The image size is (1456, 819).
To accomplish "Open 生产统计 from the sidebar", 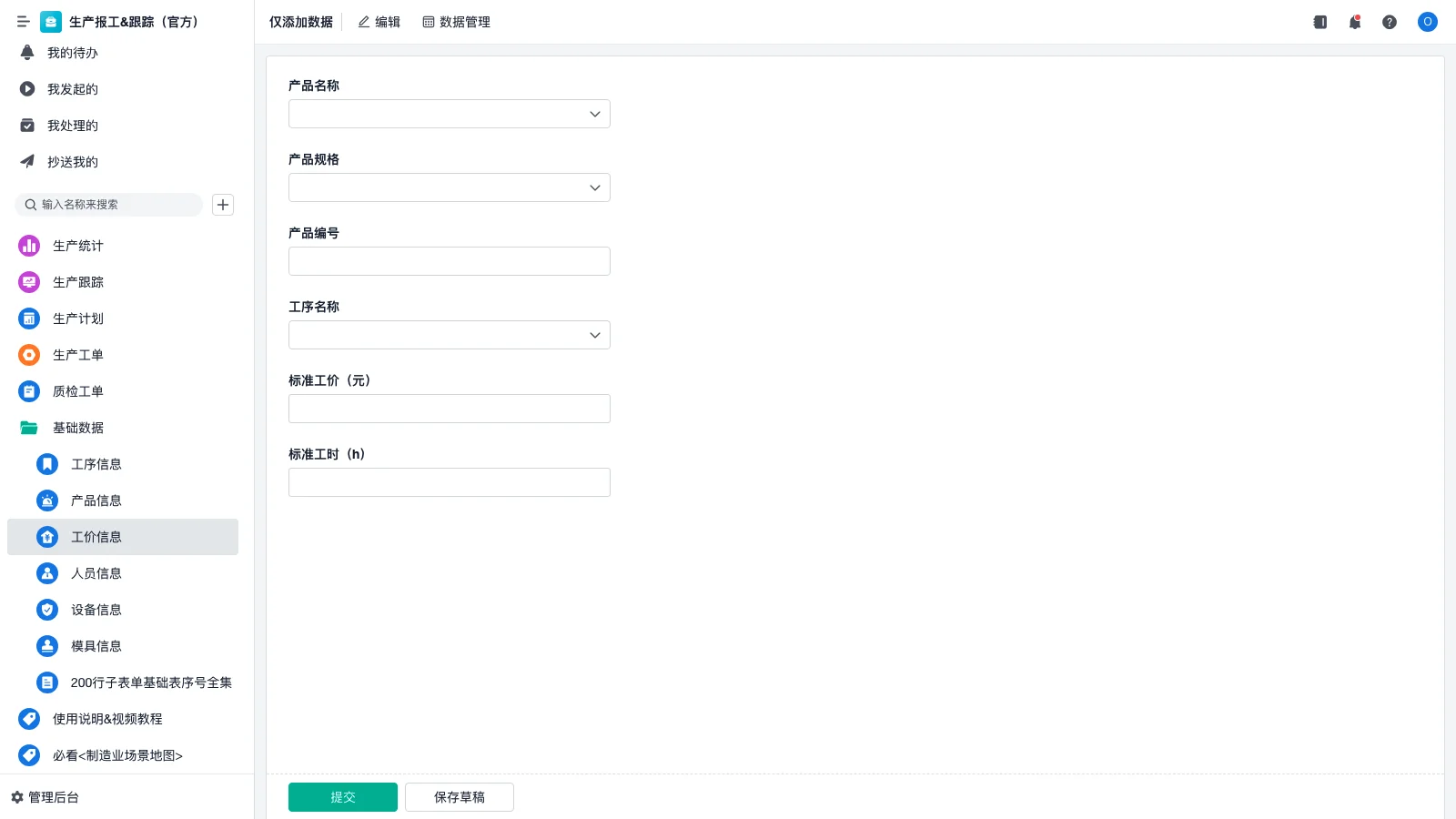I will click(x=78, y=246).
